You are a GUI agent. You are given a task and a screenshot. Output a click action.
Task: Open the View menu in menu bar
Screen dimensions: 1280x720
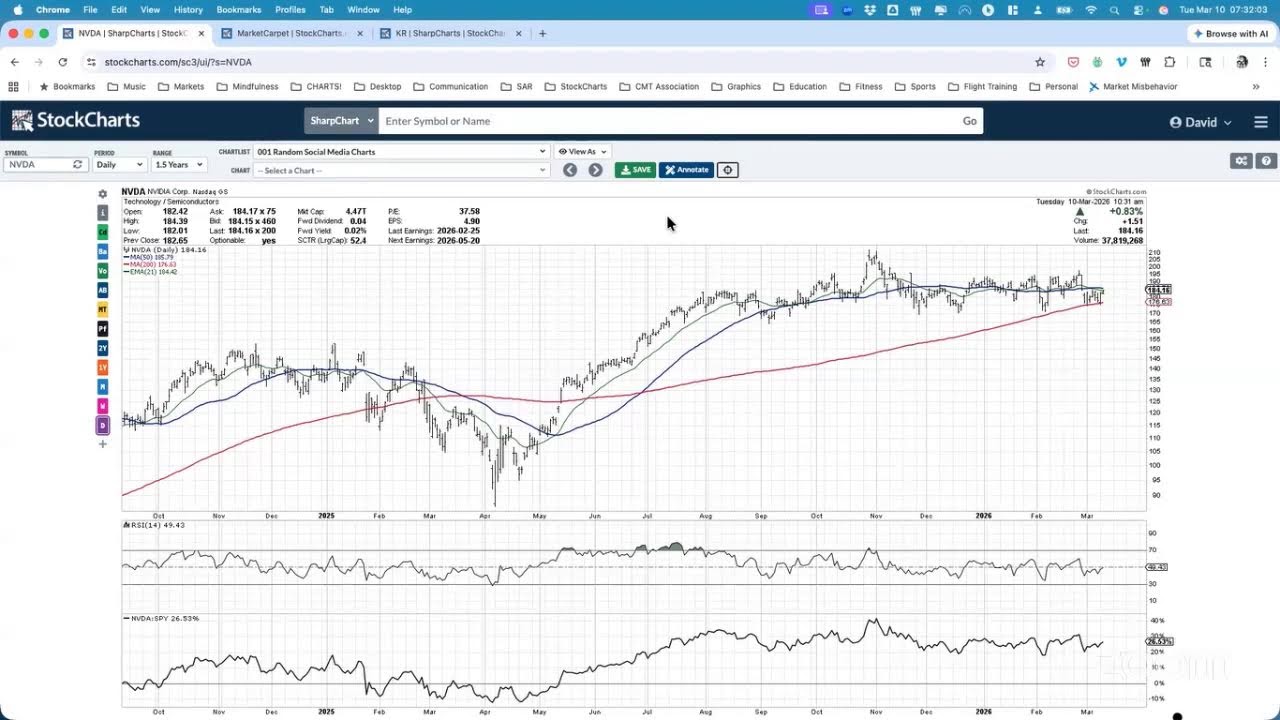click(150, 10)
